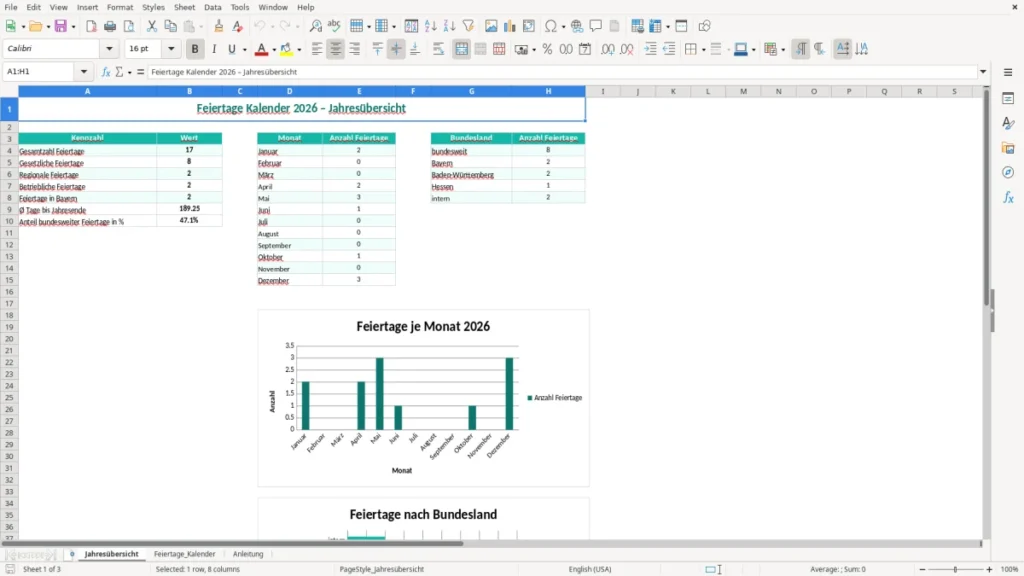Insert an image
Screen dimensions: 1024x576
click(491, 26)
